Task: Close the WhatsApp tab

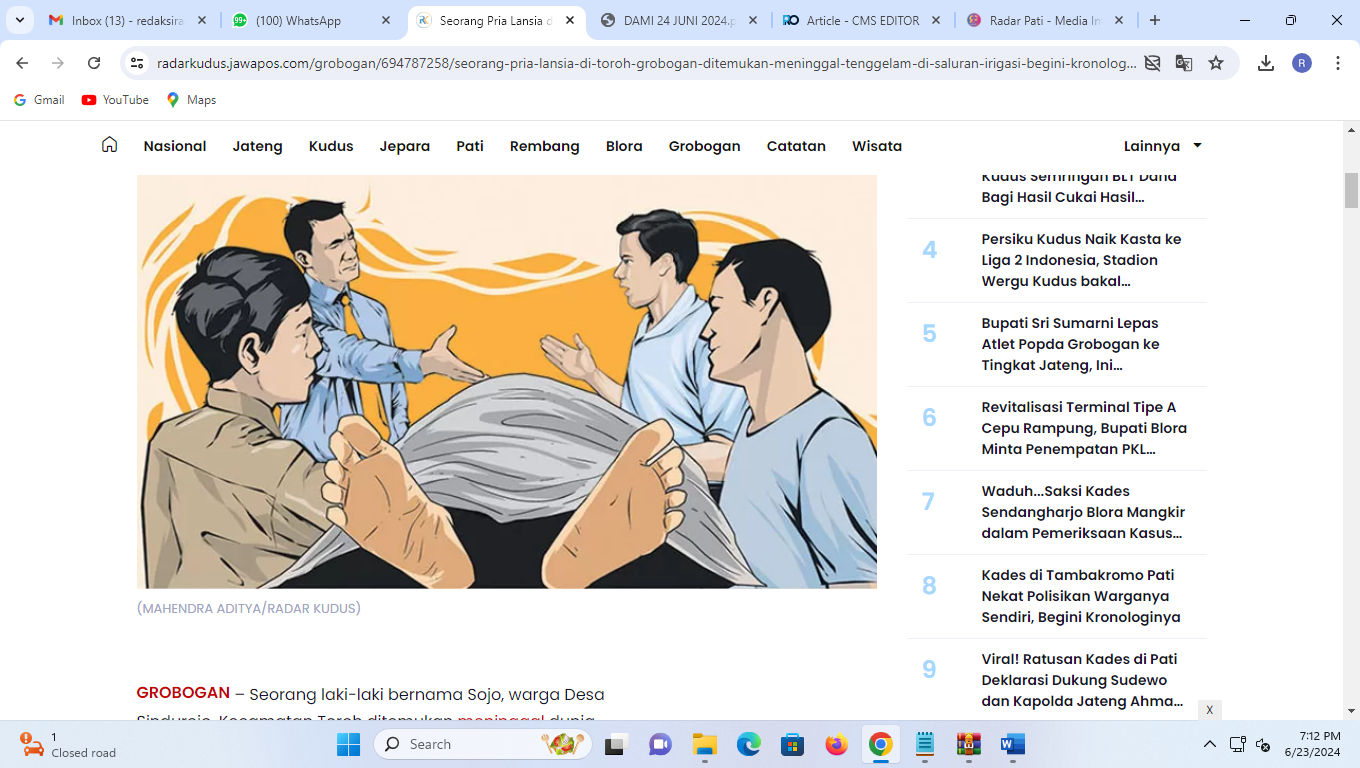Action: click(x=385, y=20)
